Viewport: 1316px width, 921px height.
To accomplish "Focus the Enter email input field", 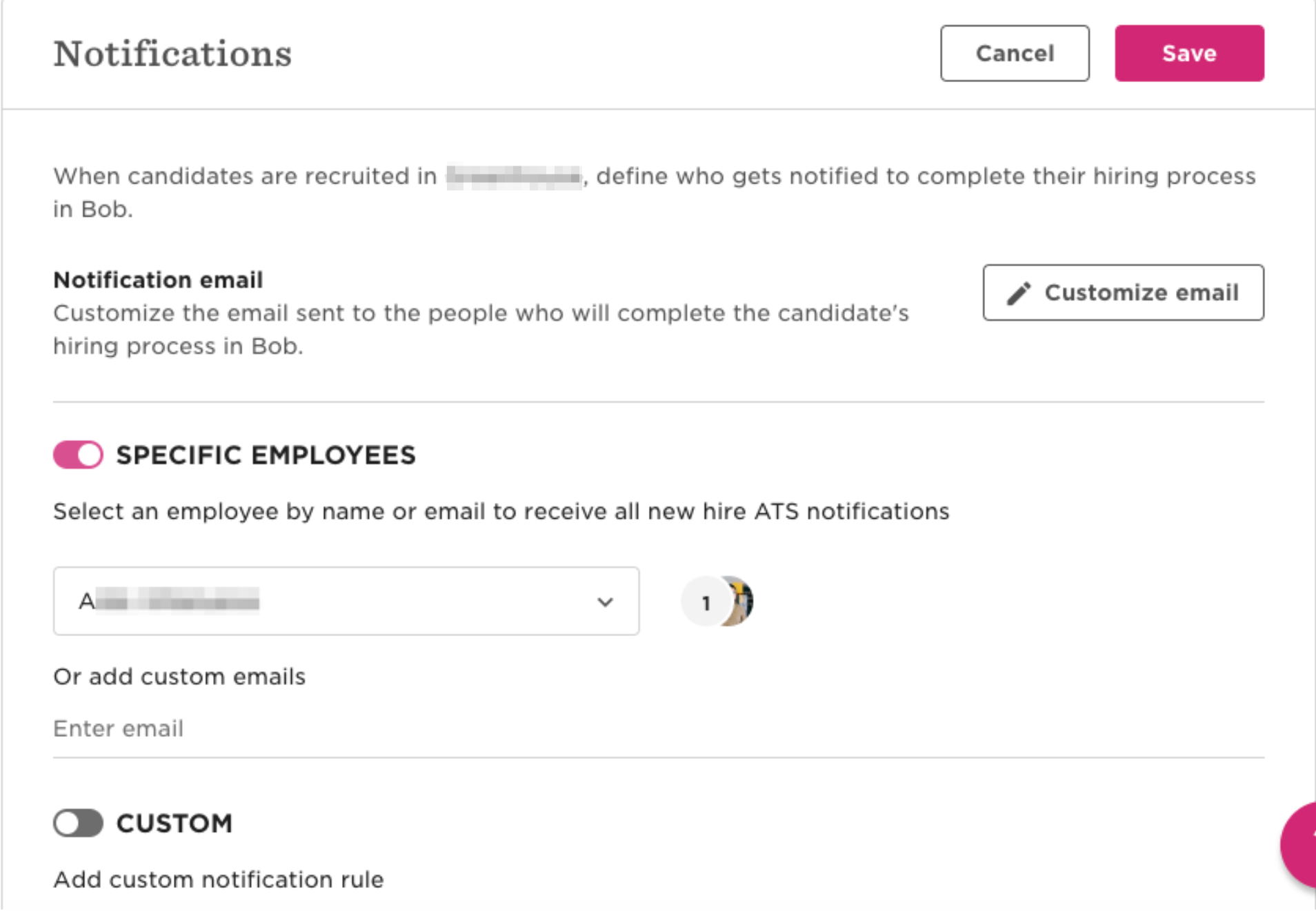I will (x=659, y=729).
